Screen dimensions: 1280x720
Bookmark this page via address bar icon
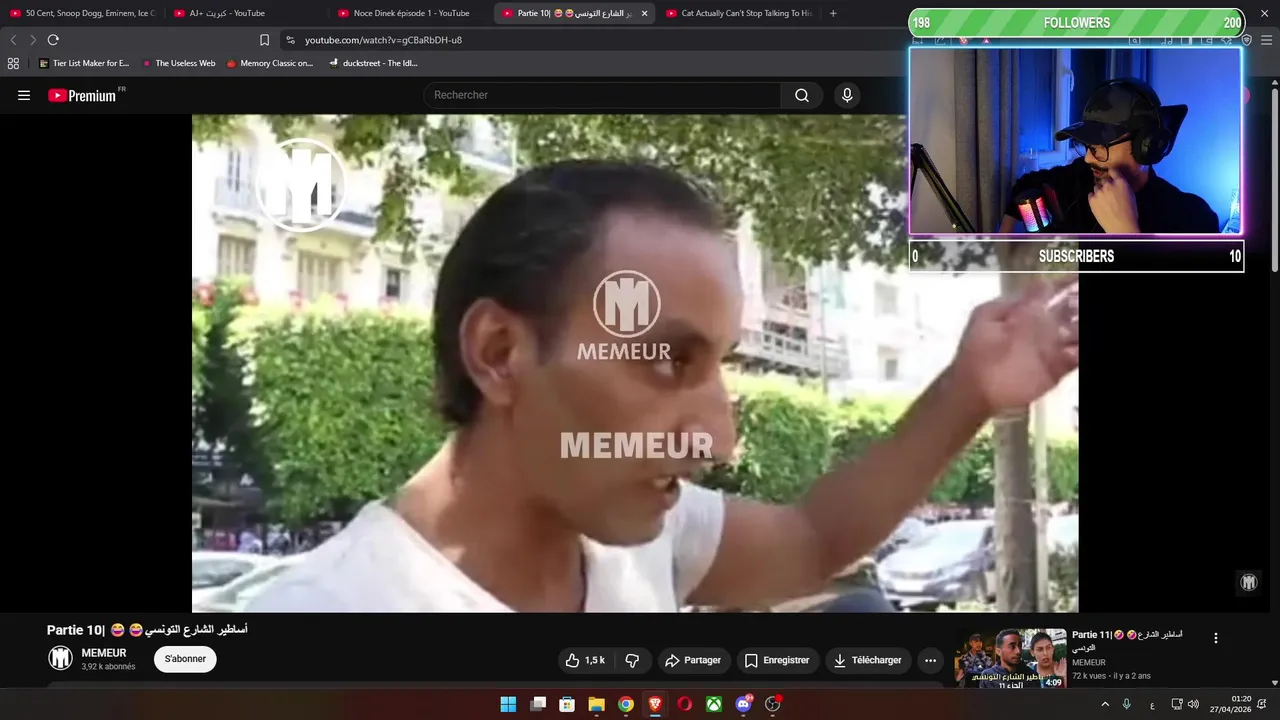point(264,40)
